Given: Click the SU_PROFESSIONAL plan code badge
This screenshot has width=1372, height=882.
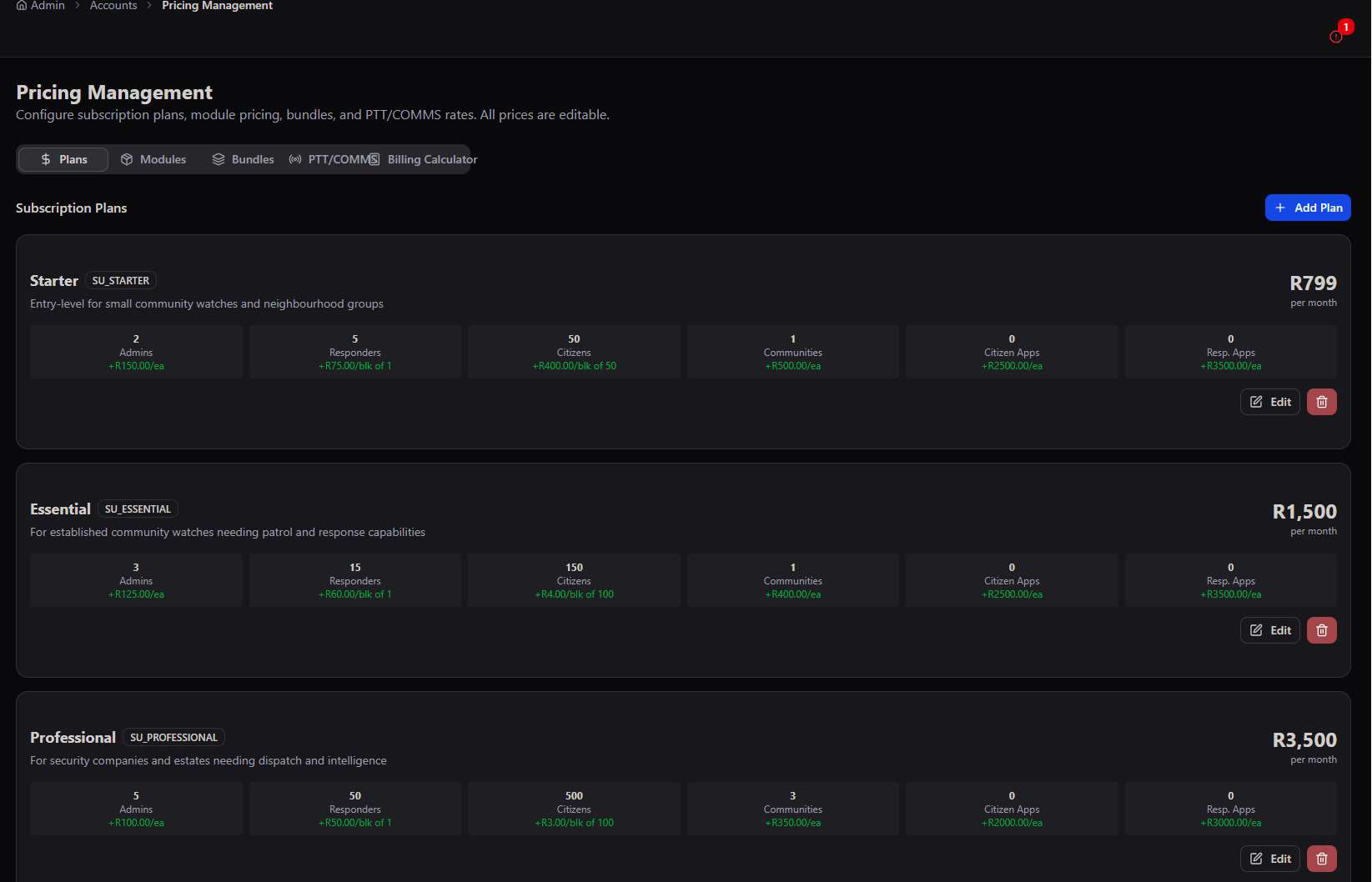Looking at the screenshot, I should point(173,738).
